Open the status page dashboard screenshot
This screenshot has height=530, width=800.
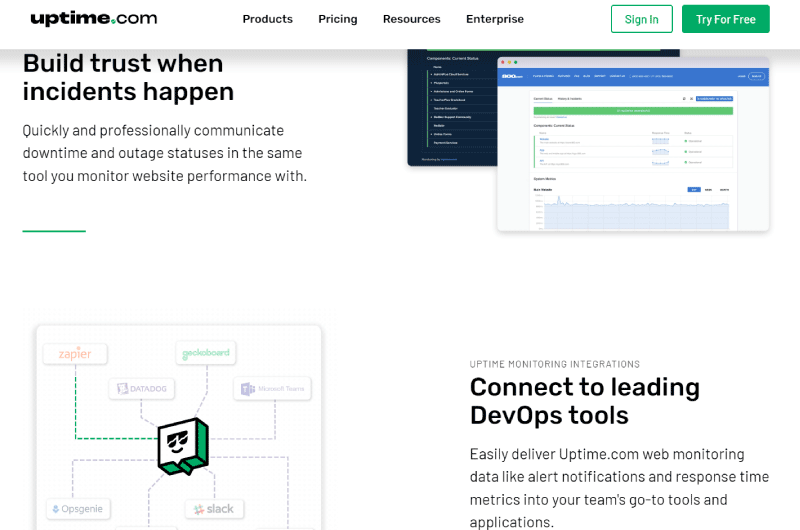pos(633,144)
